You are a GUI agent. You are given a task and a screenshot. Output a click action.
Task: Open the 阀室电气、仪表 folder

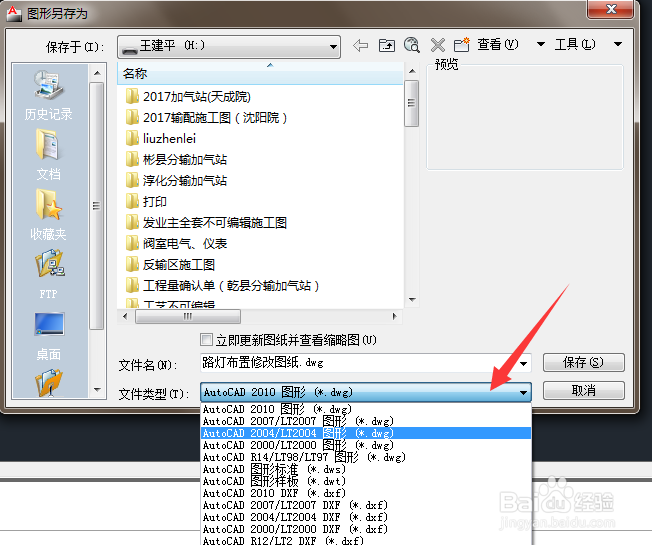tap(176, 244)
